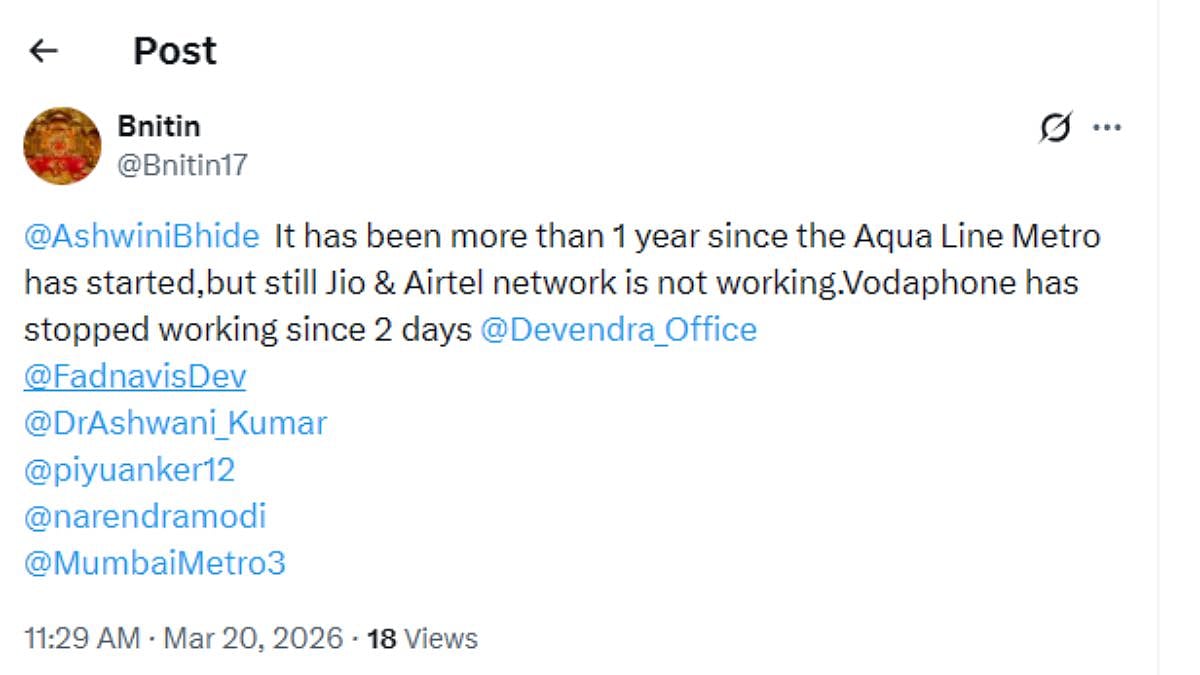Go to the @MumbaiMetro3 mention

click(155, 563)
